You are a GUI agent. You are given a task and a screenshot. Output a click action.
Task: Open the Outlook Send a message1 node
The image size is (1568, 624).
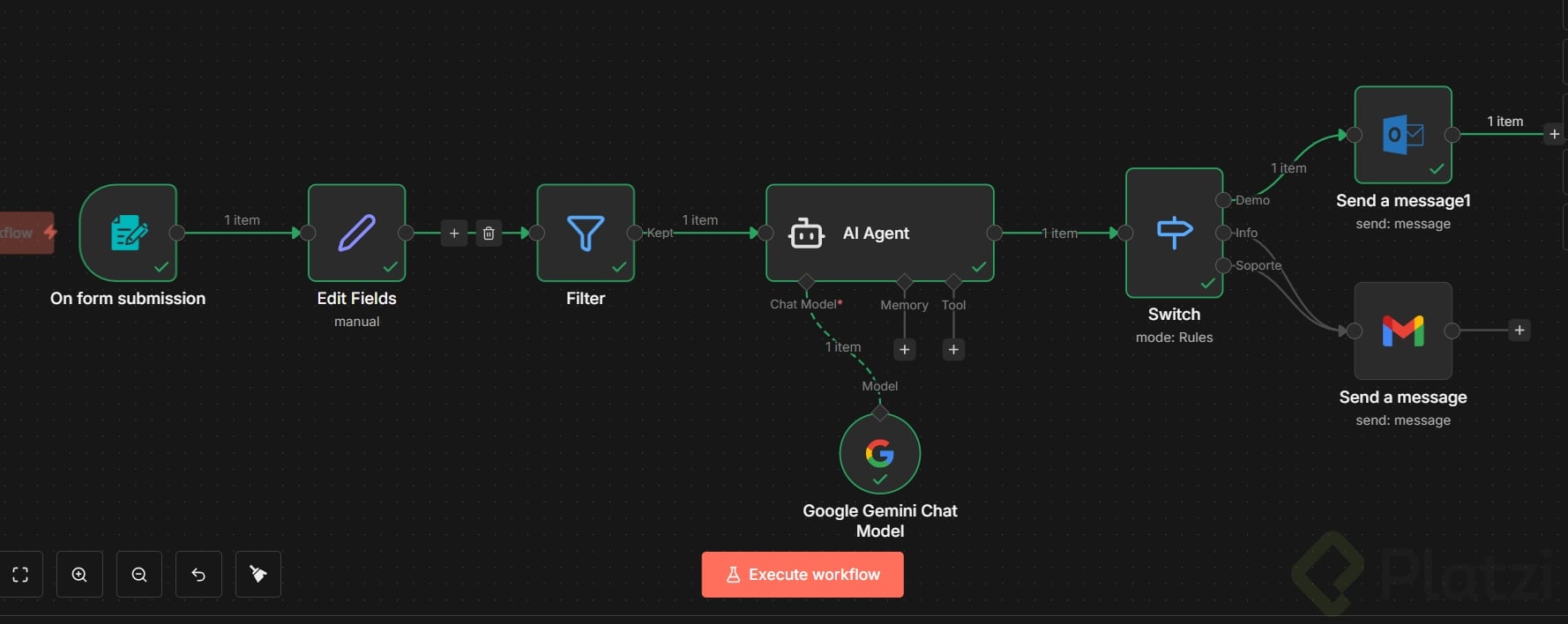(1403, 135)
